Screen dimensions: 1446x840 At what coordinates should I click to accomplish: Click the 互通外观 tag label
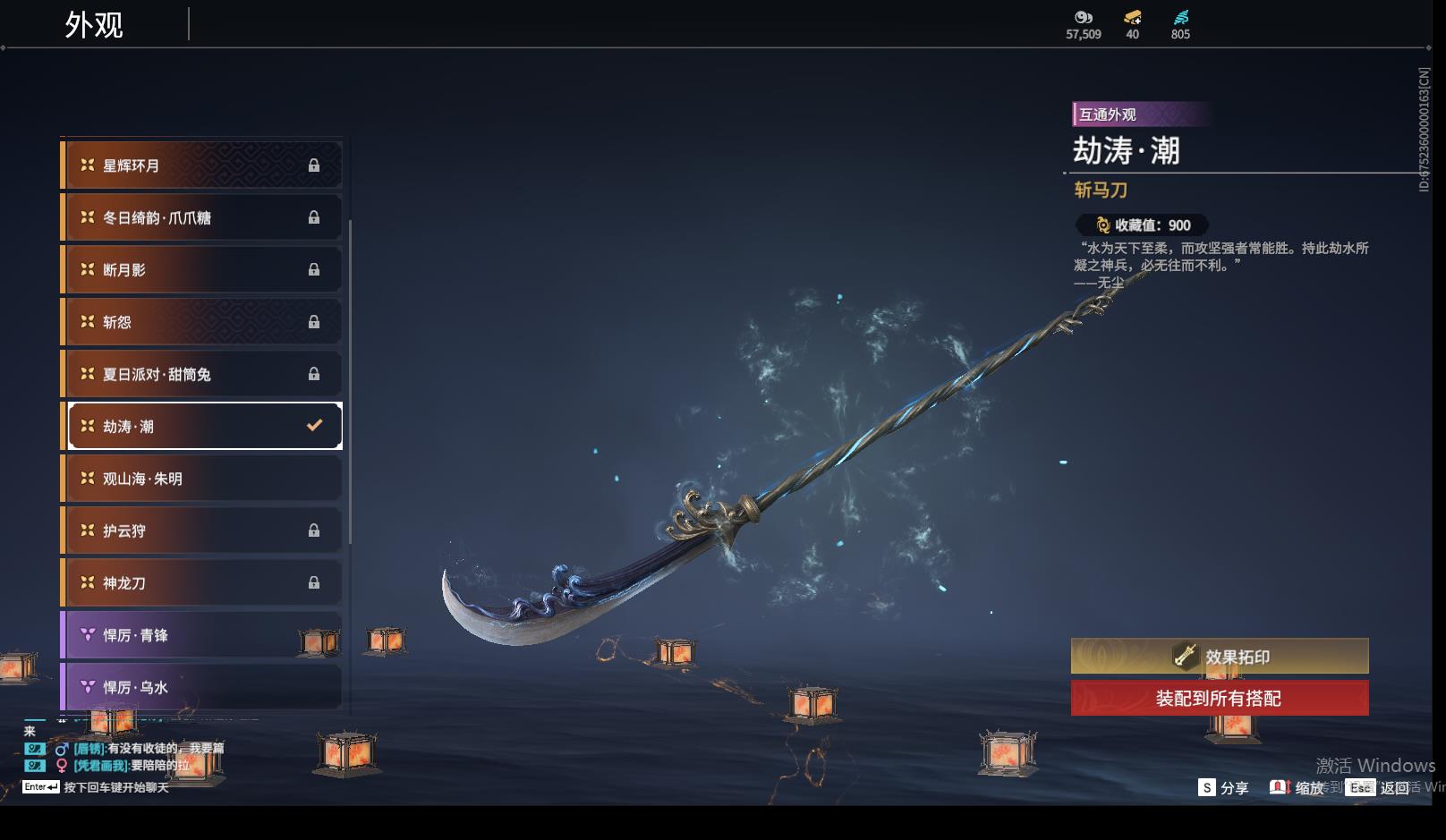click(1108, 115)
